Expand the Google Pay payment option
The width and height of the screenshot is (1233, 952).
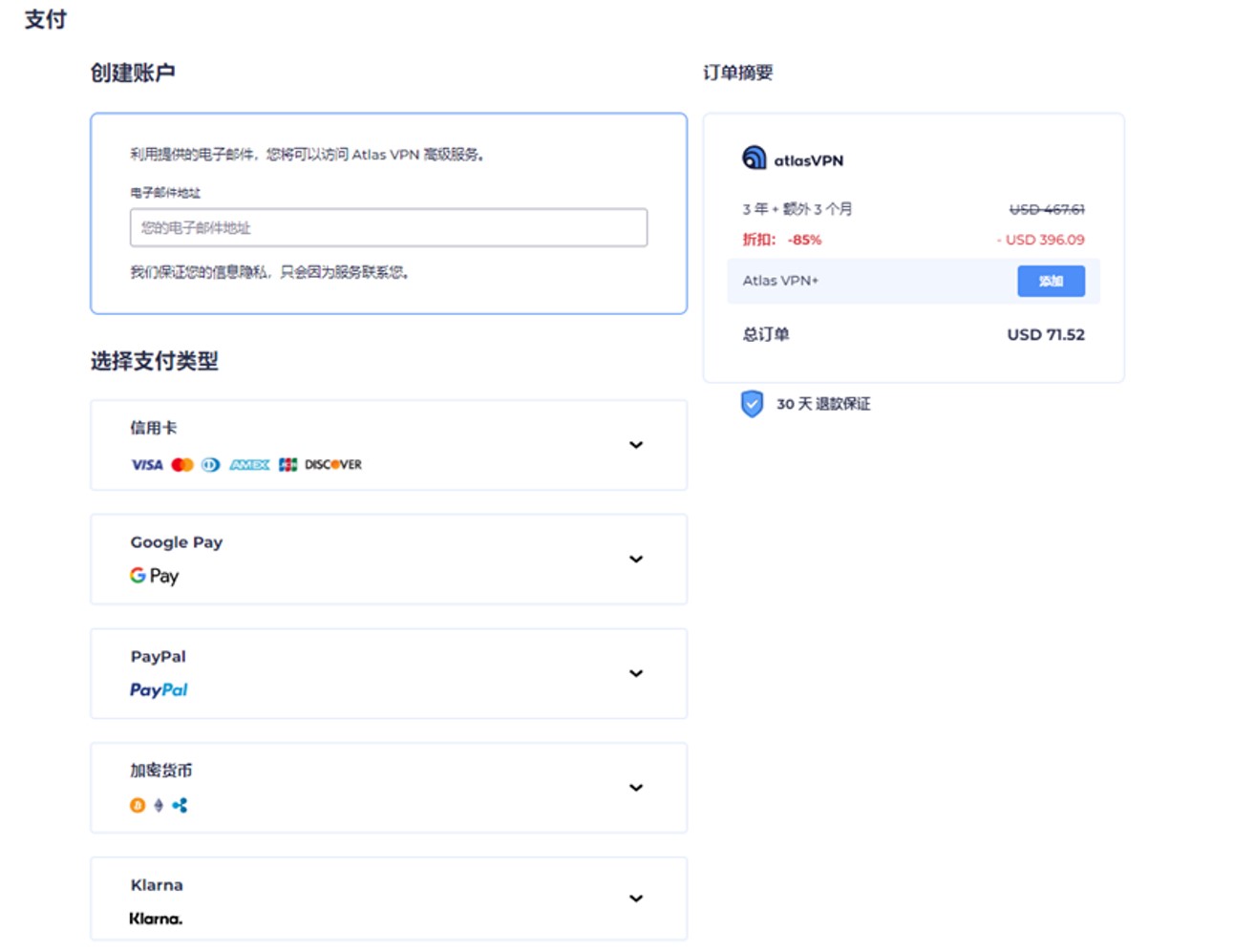(x=389, y=559)
